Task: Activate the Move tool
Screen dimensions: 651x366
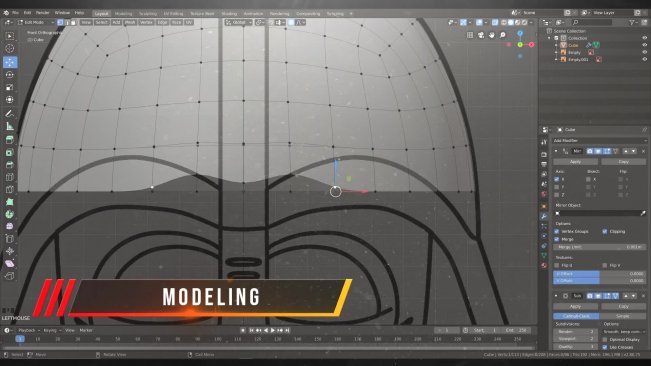Action: click(x=10, y=62)
